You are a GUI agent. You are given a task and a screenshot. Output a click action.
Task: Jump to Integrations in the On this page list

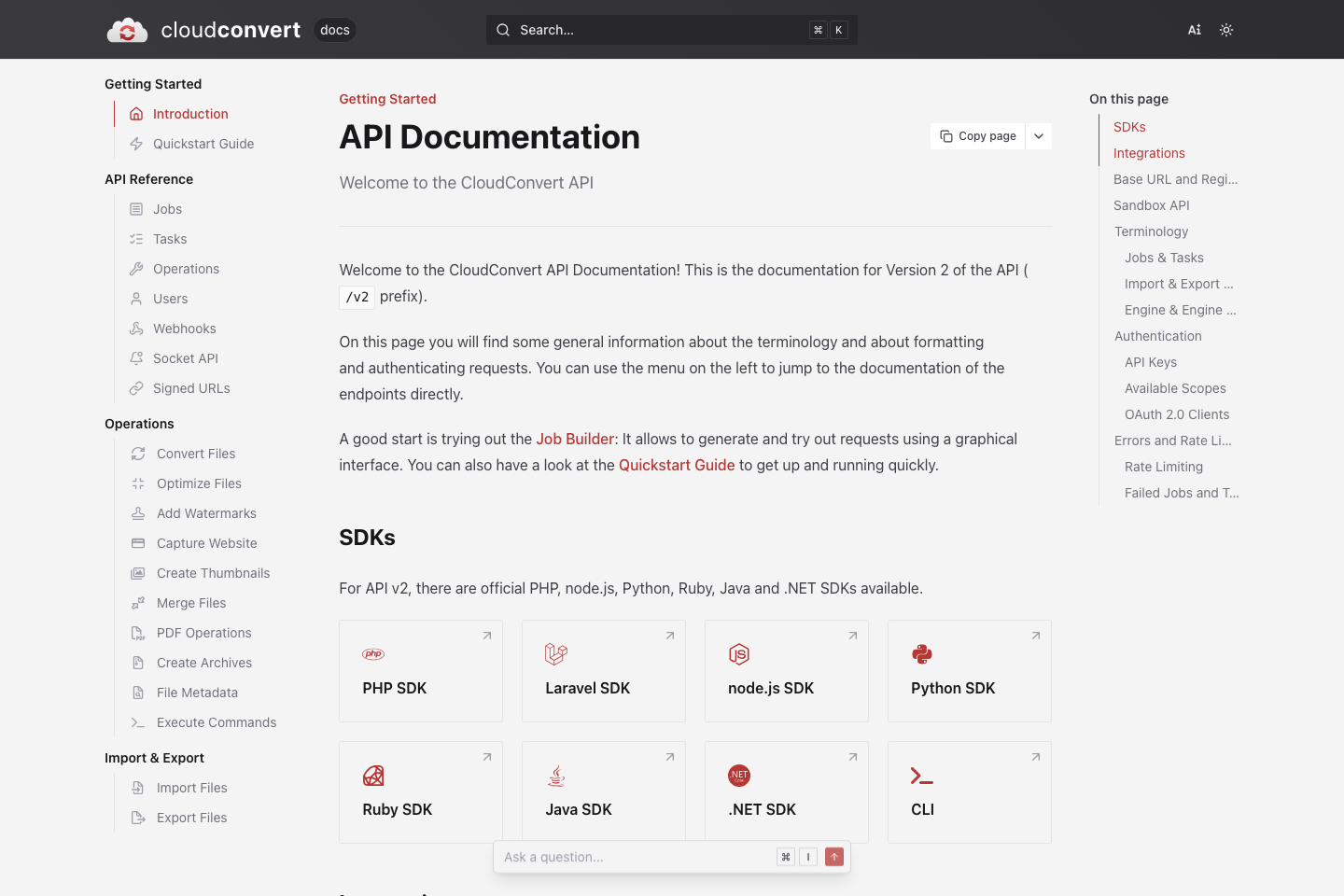pos(1149,153)
